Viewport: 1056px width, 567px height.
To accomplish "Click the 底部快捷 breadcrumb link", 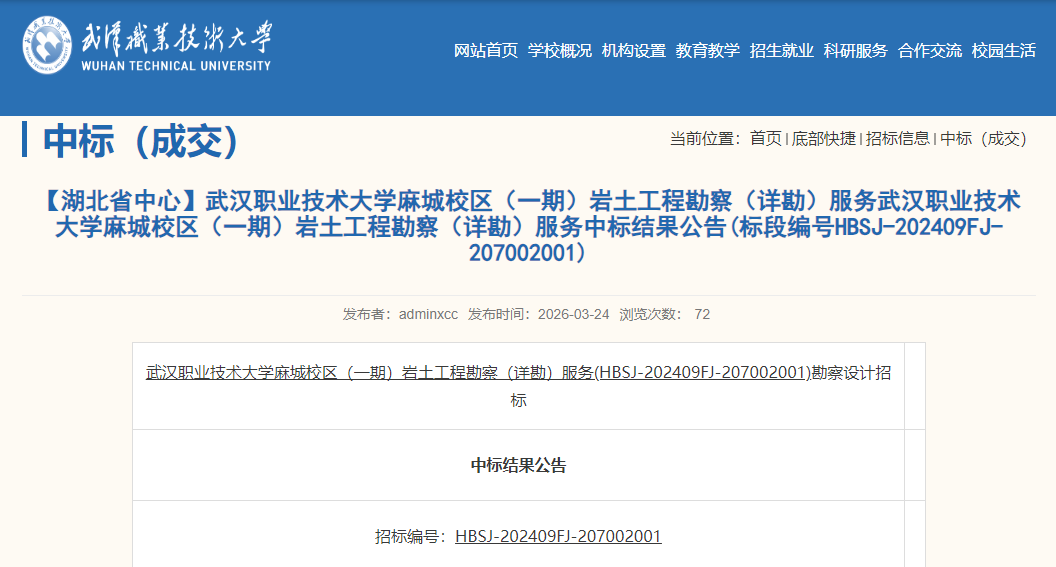I will click(824, 139).
